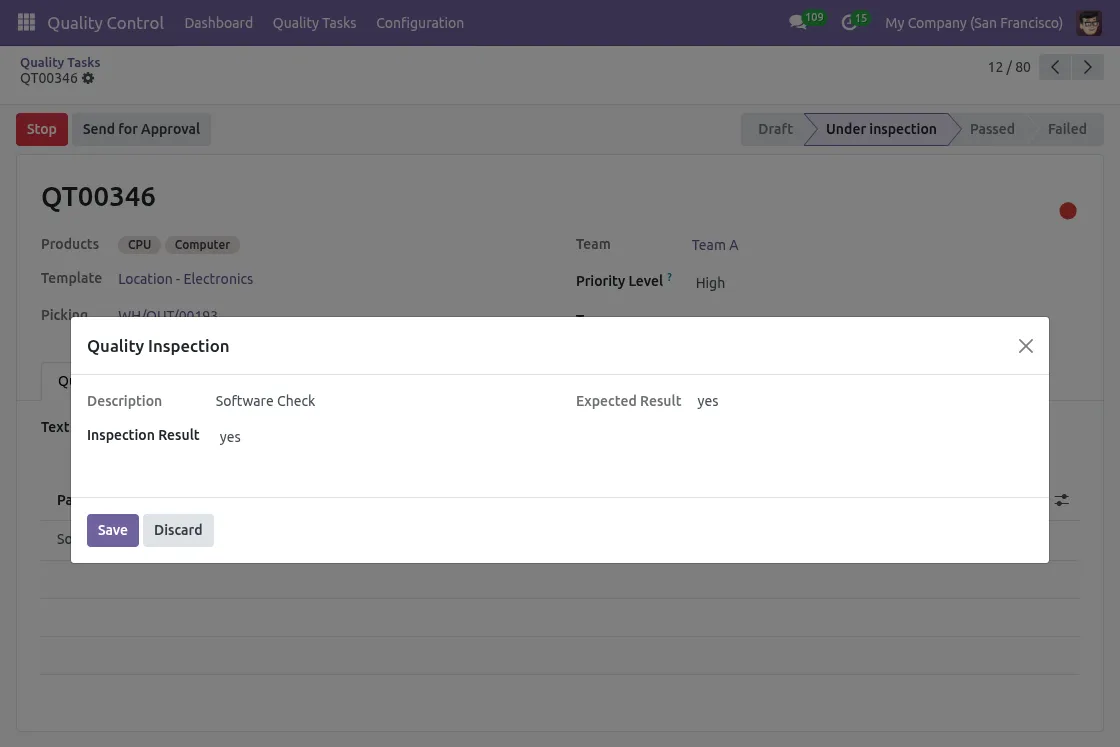1120x747 pixels.
Task: Open the column options sliders icon
Action: (x=1061, y=500)
